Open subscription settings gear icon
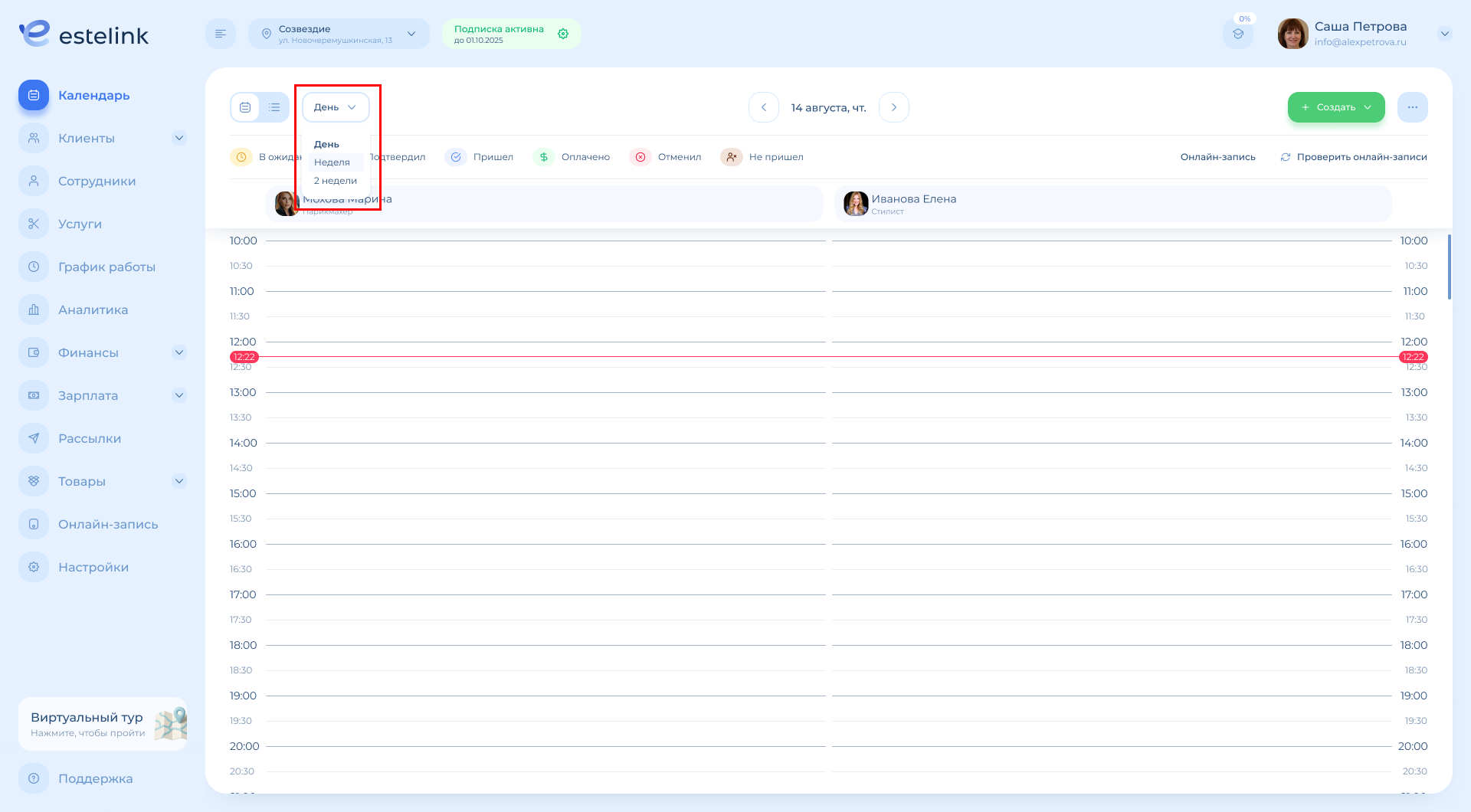1471x812 pixels. (563, 34)
